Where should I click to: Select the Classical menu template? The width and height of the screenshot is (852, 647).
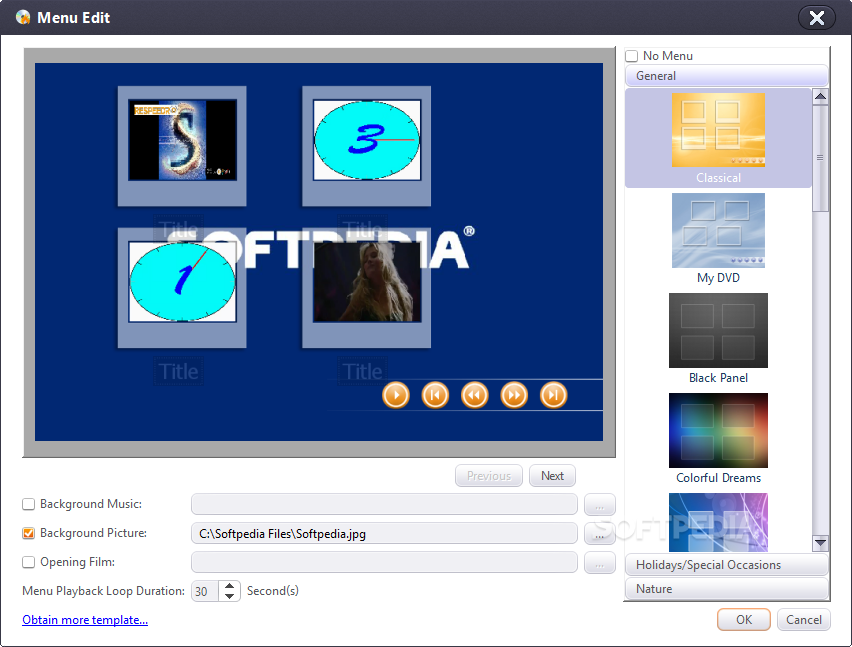click(718, 138)
